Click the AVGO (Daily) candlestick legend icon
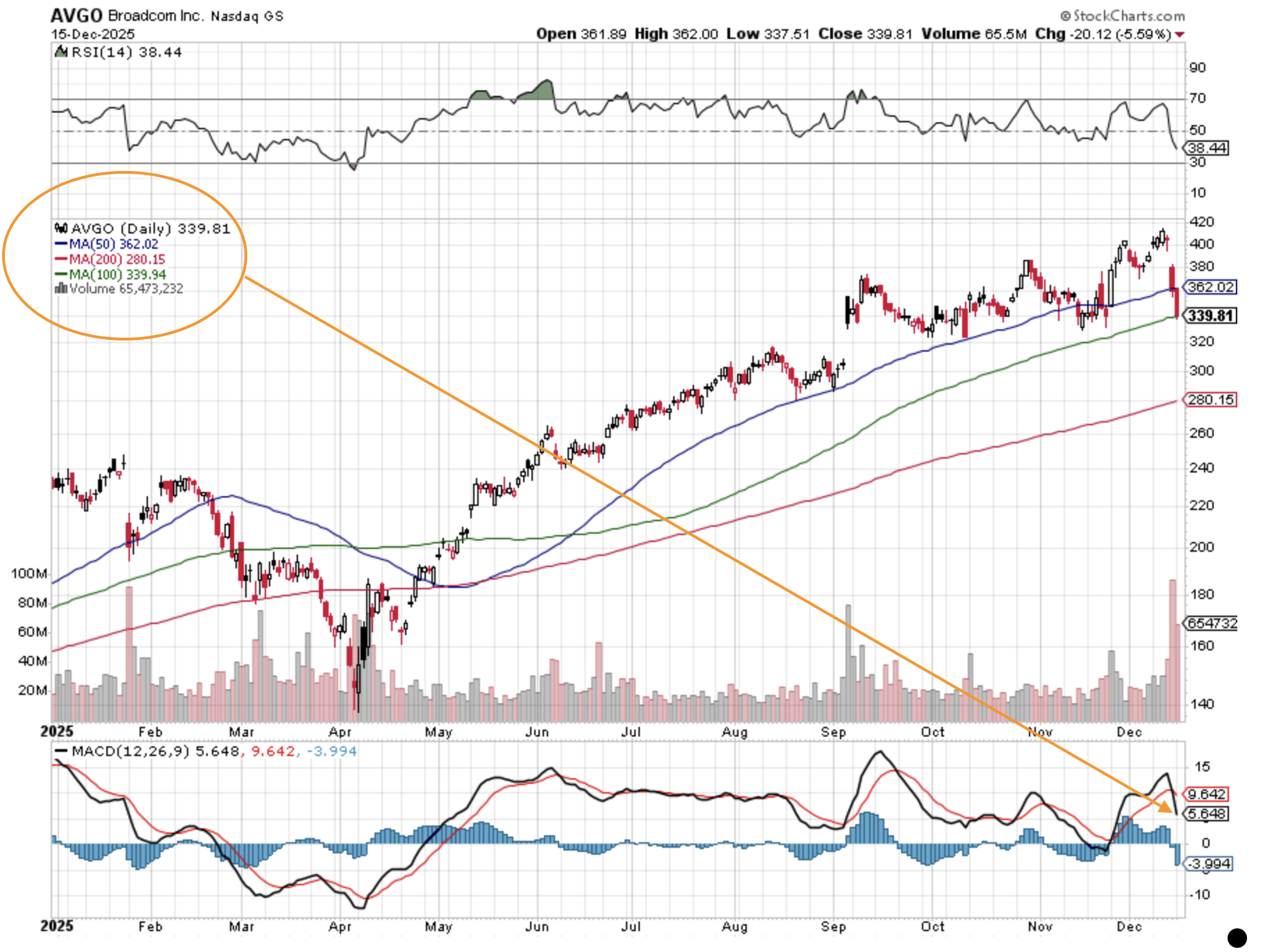This screenshot has width=1263, height=952. [x=61, y=229]
